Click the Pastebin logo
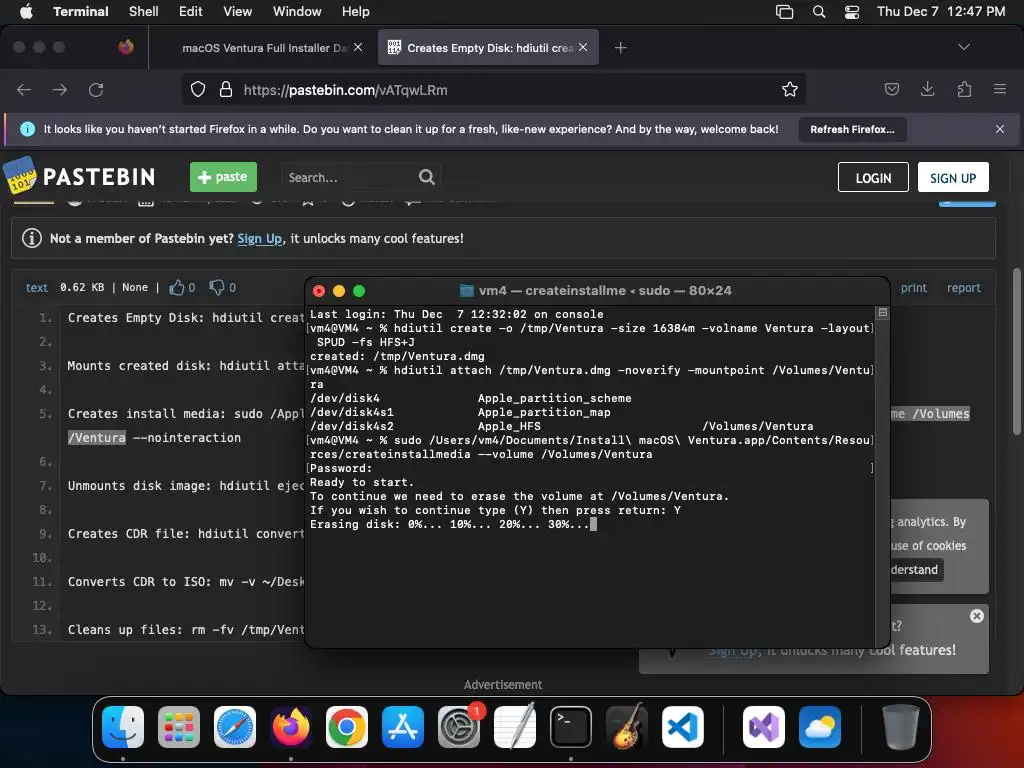Screen dimensions: 1024x768 (79, 176)
